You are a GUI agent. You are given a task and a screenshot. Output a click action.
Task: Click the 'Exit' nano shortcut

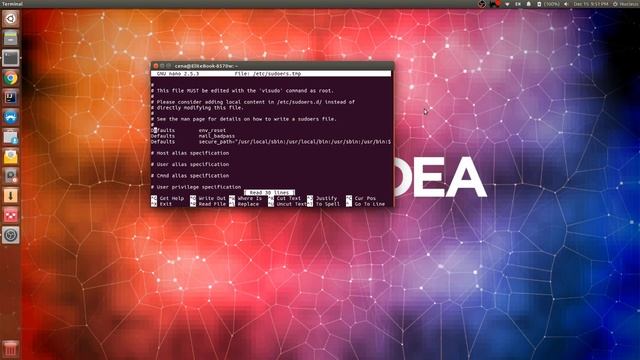162,204
